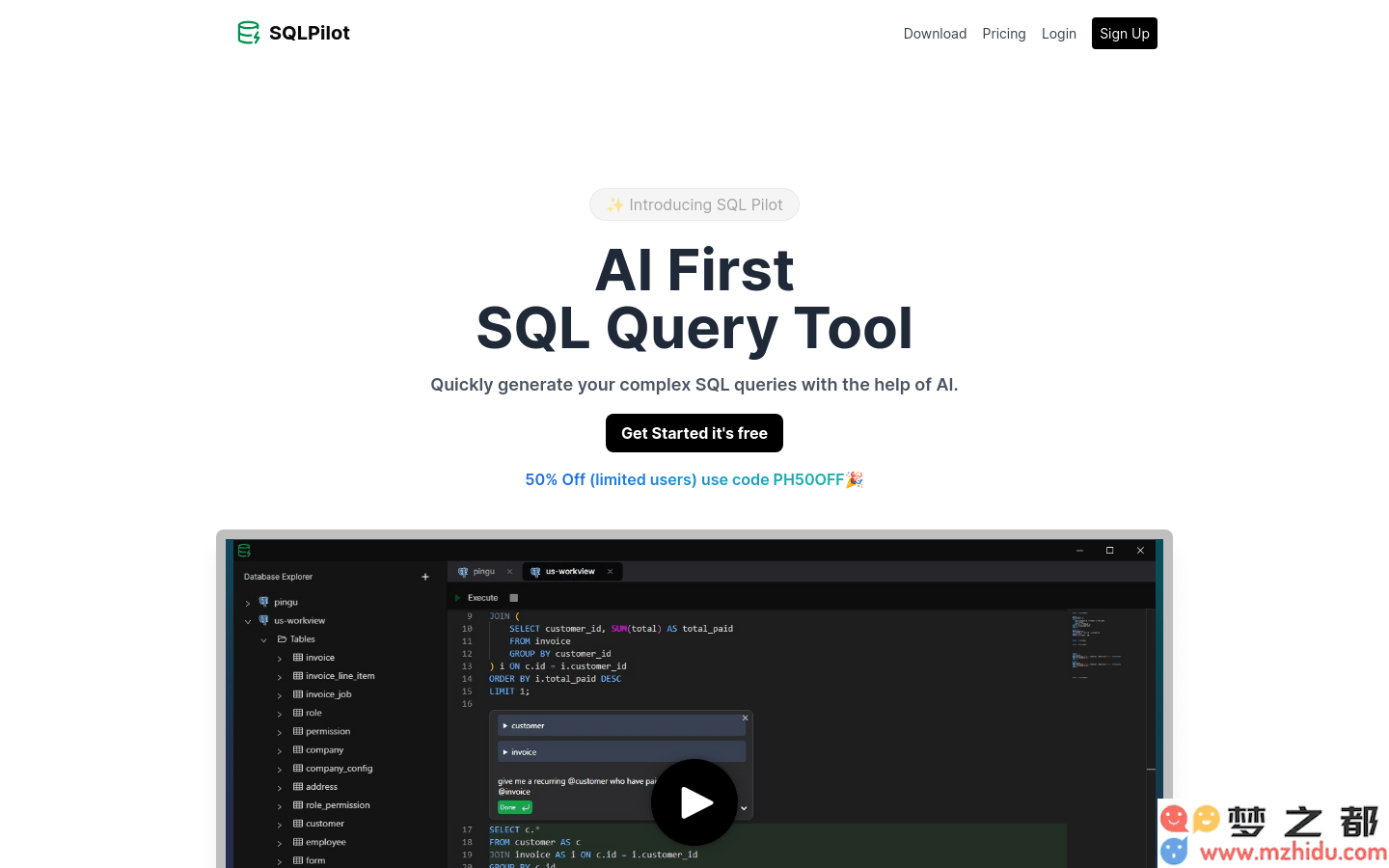The image size is (1389, 868).
Task: Click the us-workview PostgreSQL icon in explorer
Action: pos(263,620)
